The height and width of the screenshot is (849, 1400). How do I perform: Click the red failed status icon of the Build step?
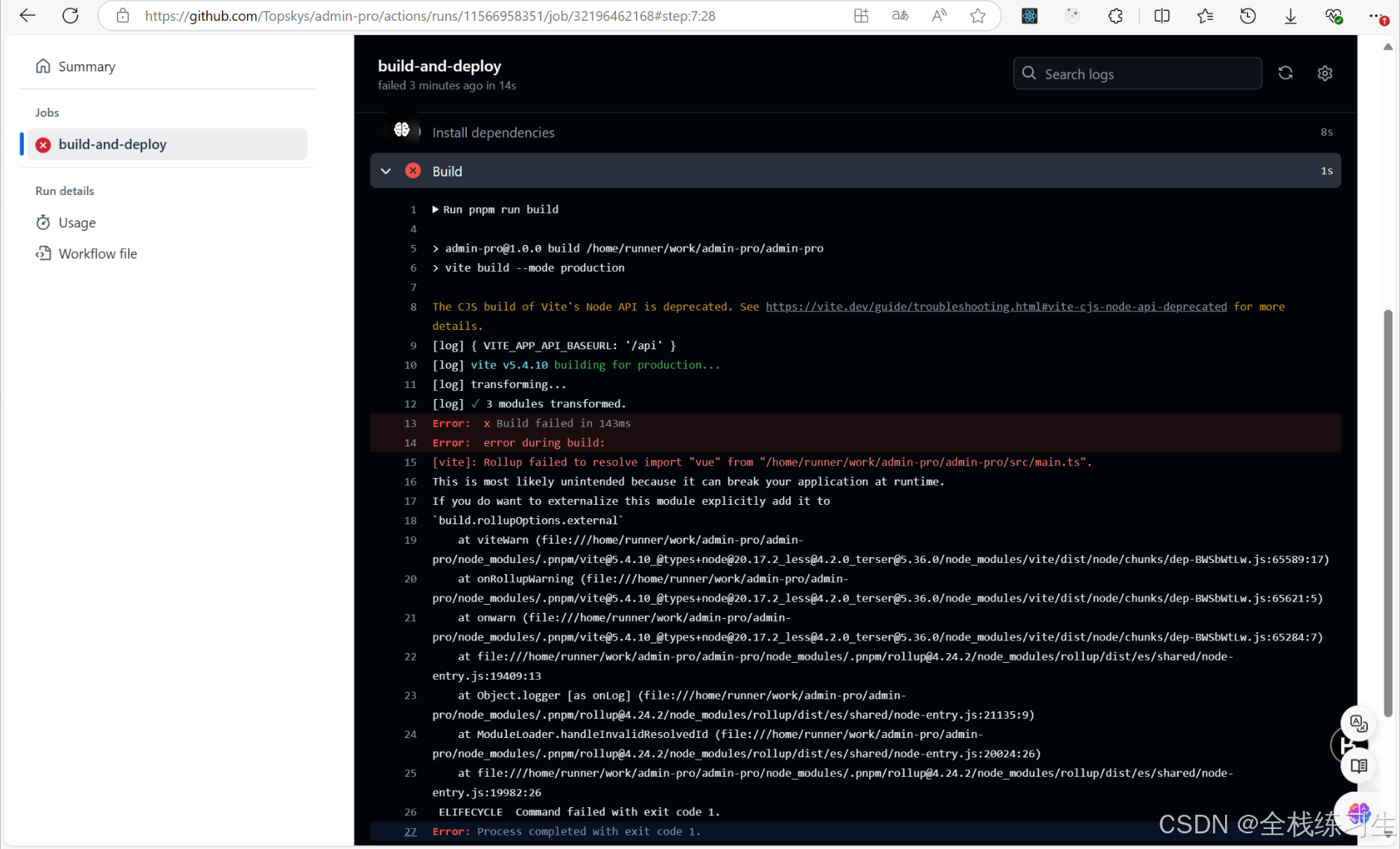point(413,171)
